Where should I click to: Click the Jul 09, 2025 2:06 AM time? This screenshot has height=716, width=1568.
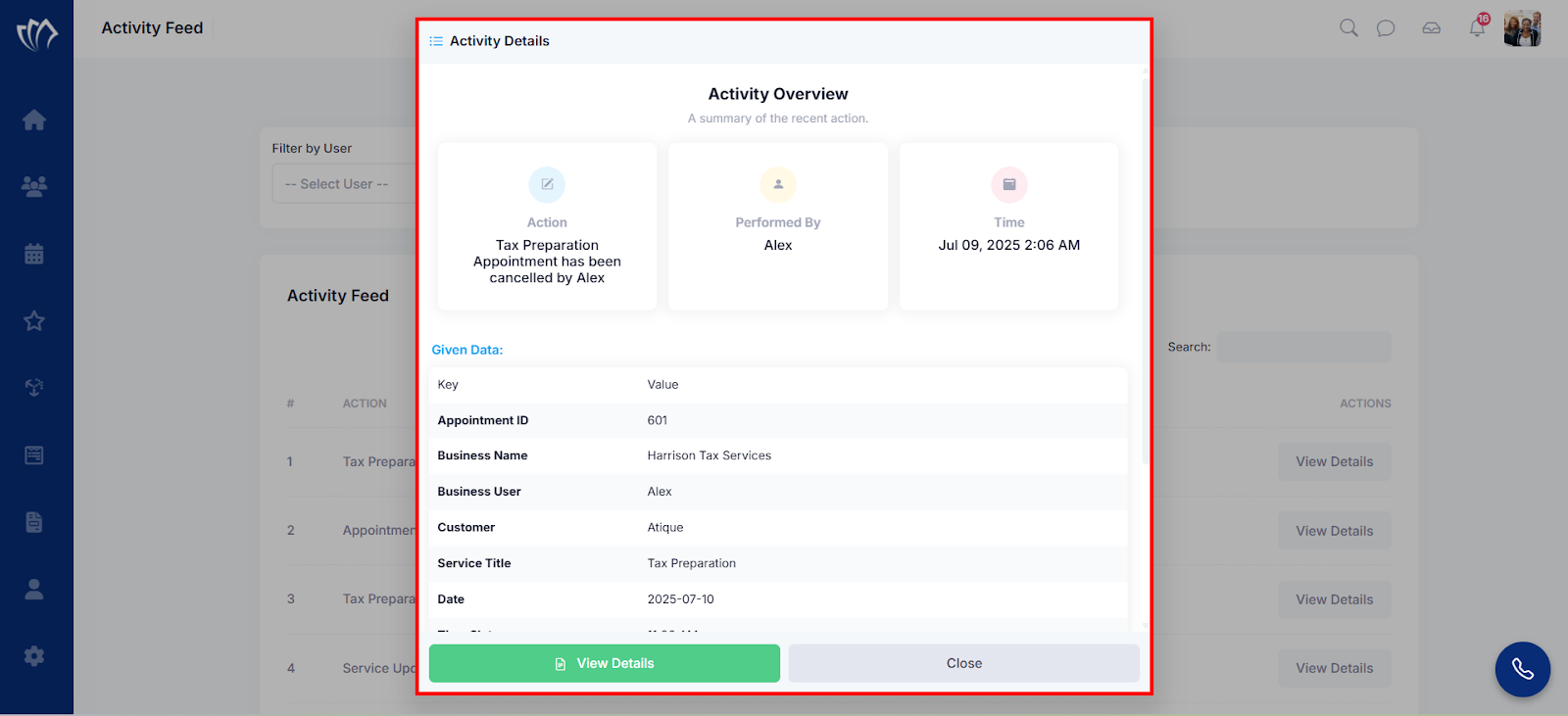[1009, 245]
